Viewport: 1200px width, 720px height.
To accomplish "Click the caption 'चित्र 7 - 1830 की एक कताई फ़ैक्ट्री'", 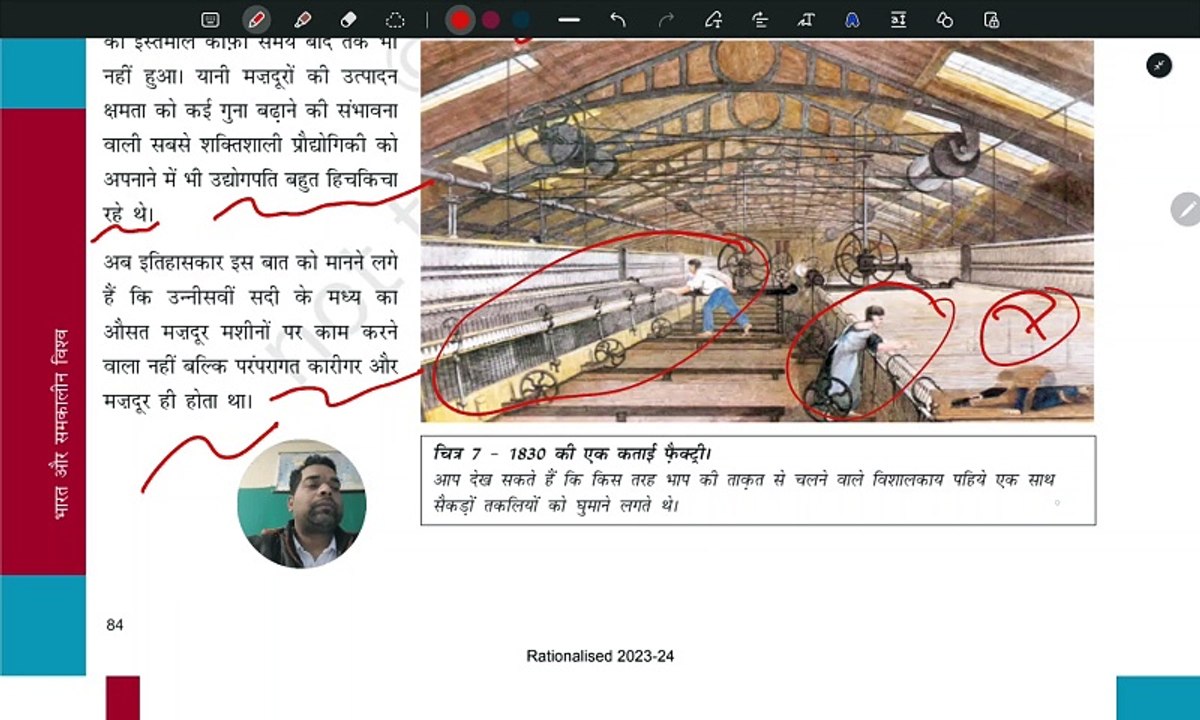I will pyautogui.click(x=572, y=454).
